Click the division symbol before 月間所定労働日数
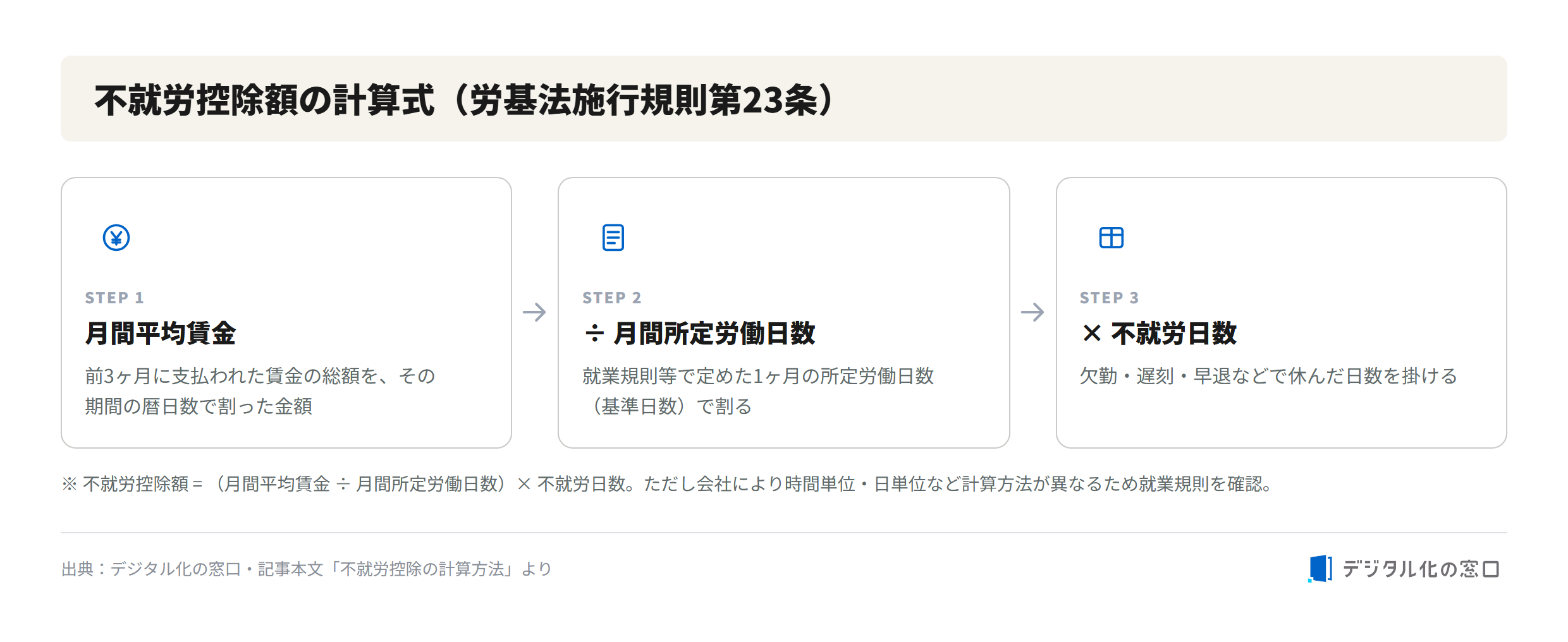1568x642 pixels. click(x=594, y=333)
